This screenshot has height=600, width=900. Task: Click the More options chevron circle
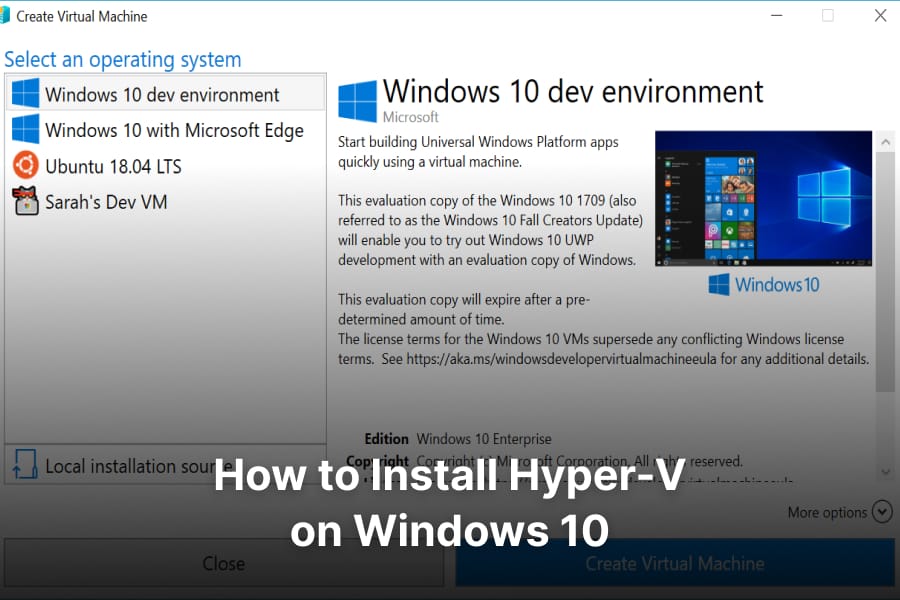882,511
